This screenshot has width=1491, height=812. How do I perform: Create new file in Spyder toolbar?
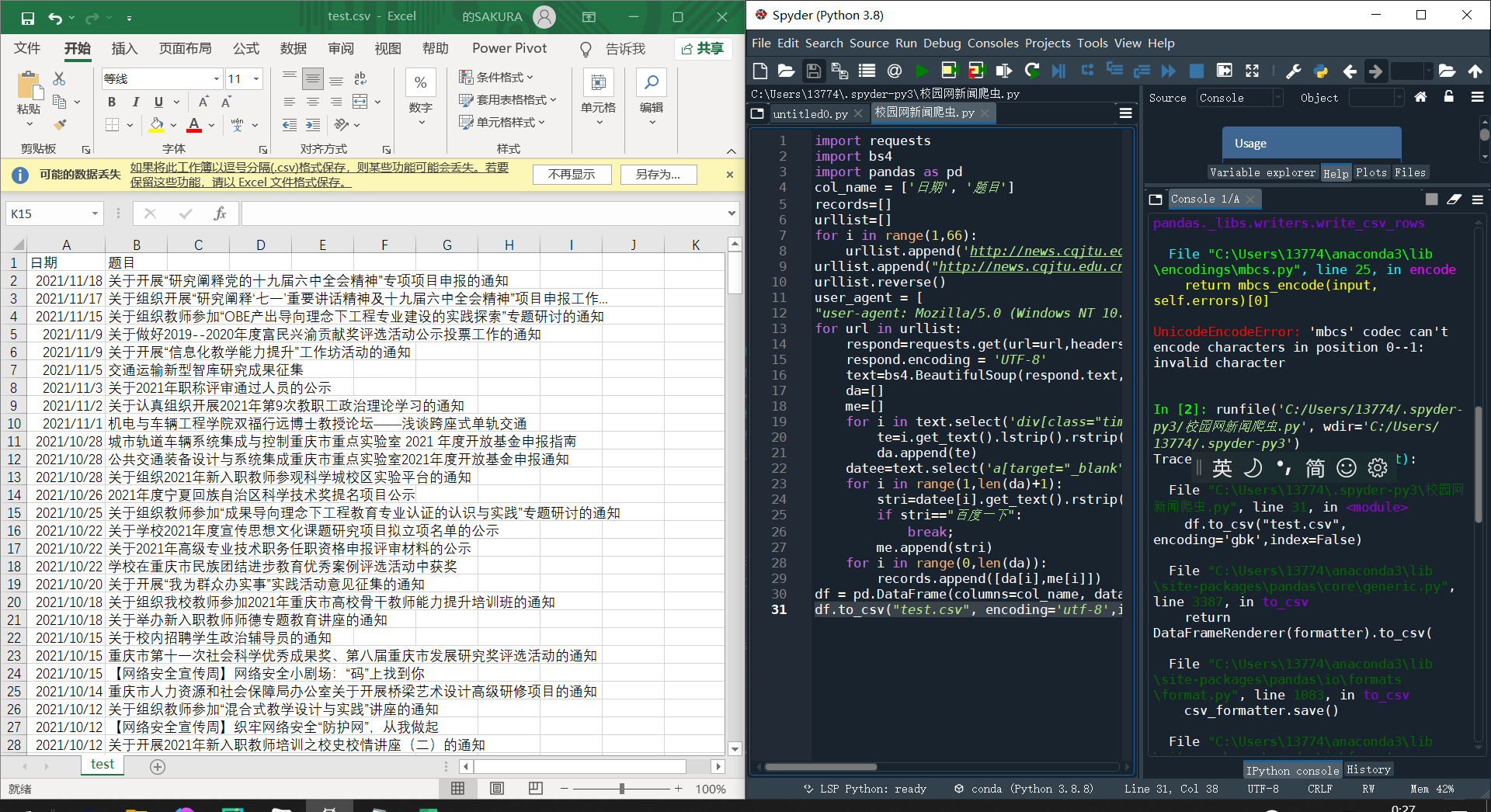tap(760, 71)
